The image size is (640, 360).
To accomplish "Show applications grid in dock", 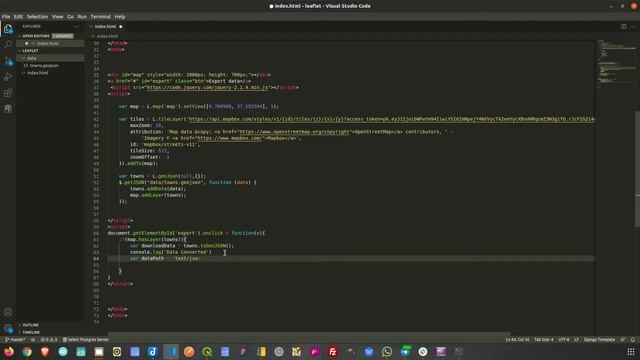I will pos(631,351).
